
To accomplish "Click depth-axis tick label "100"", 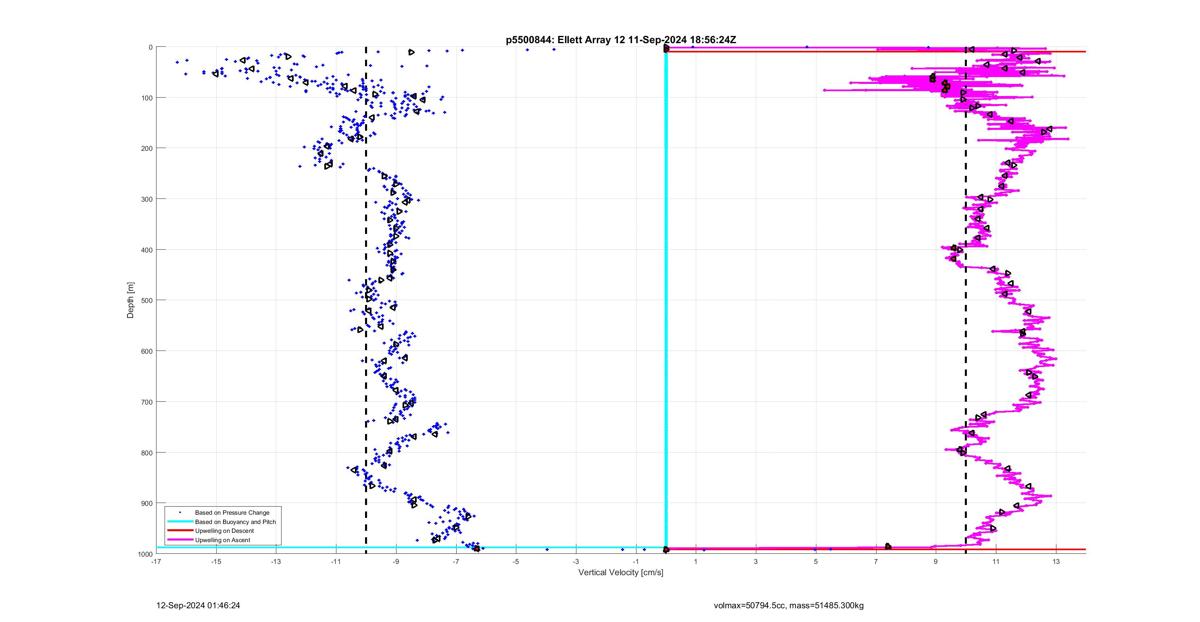I will pos(146,98).
